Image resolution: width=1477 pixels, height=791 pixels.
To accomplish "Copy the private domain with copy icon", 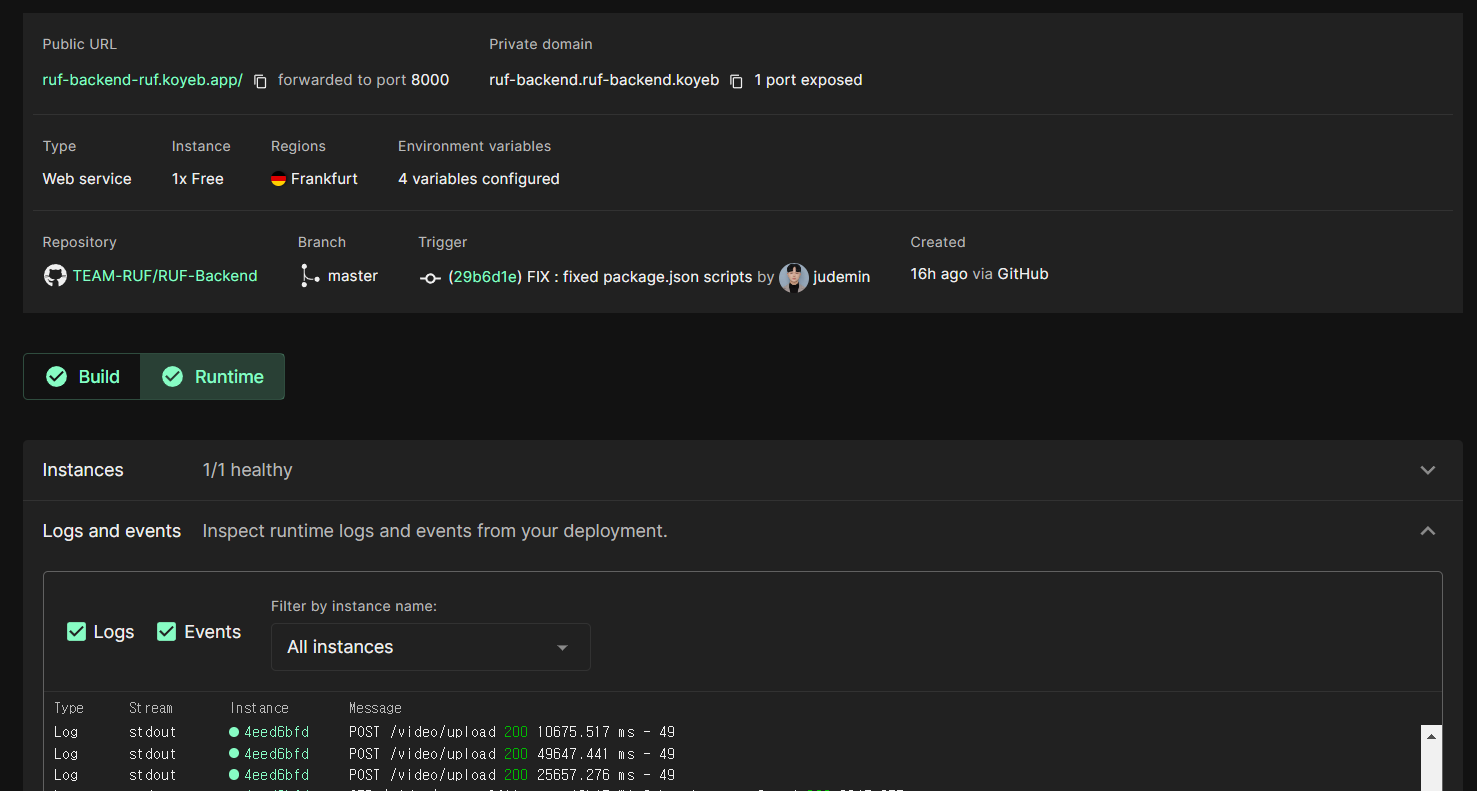I will point(736,81).
